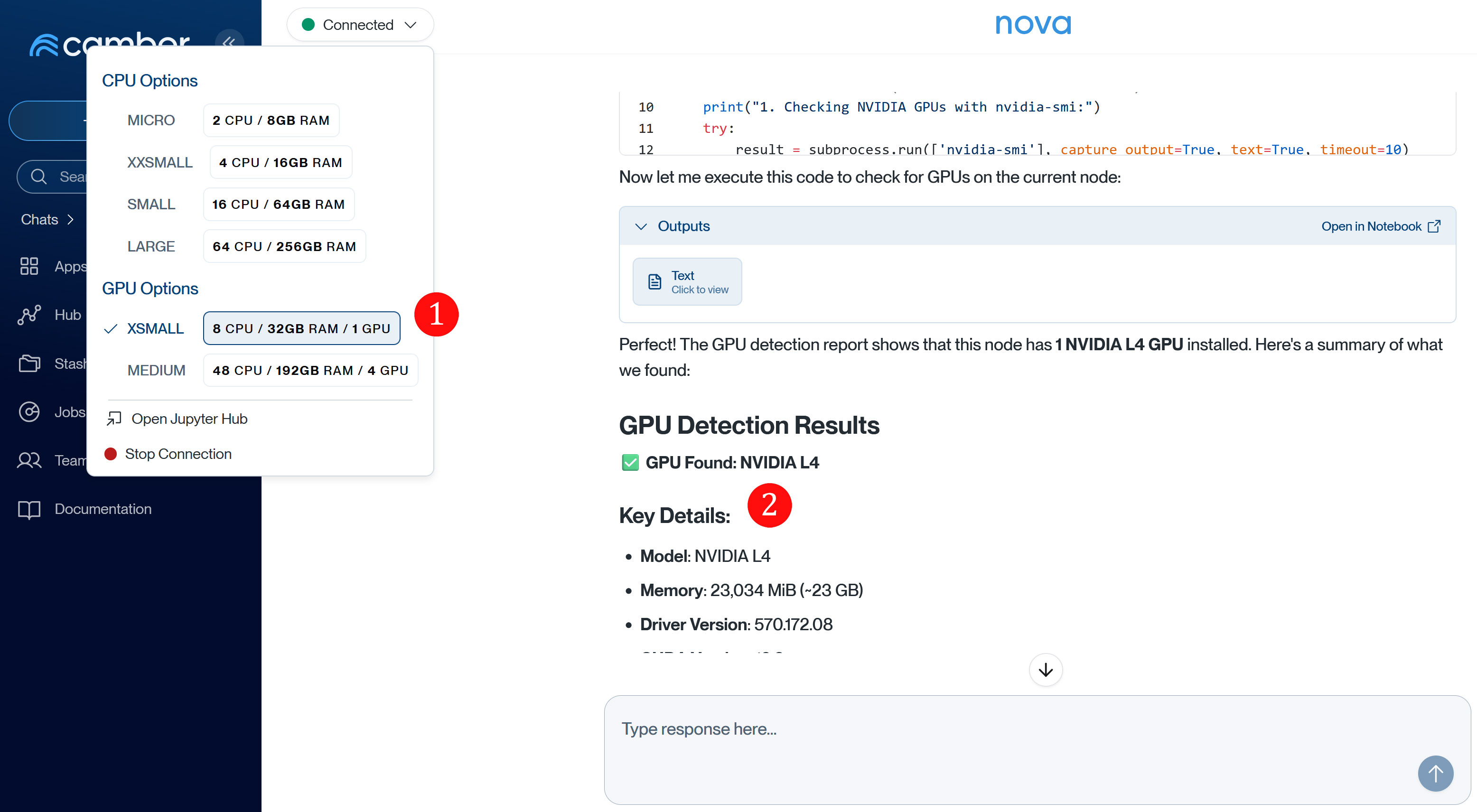Open the Hub graph icon
This screenshot has height=812, width=1477.
coord(28,315)
